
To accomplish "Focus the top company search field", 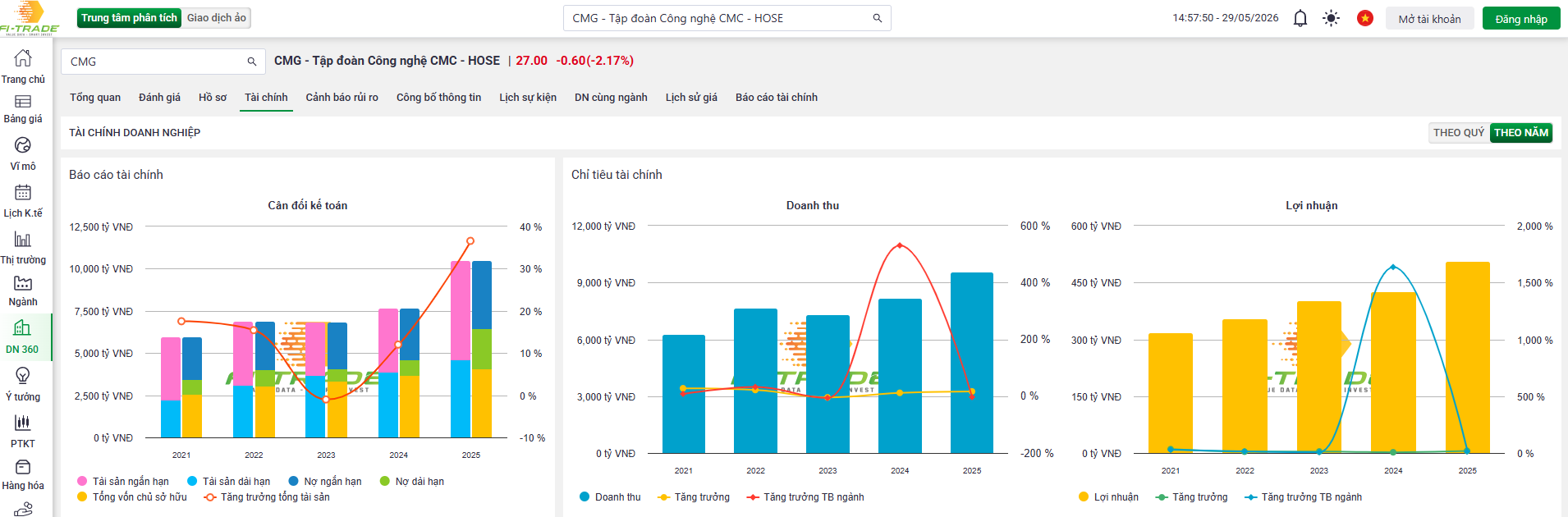I will click(727, 18).
